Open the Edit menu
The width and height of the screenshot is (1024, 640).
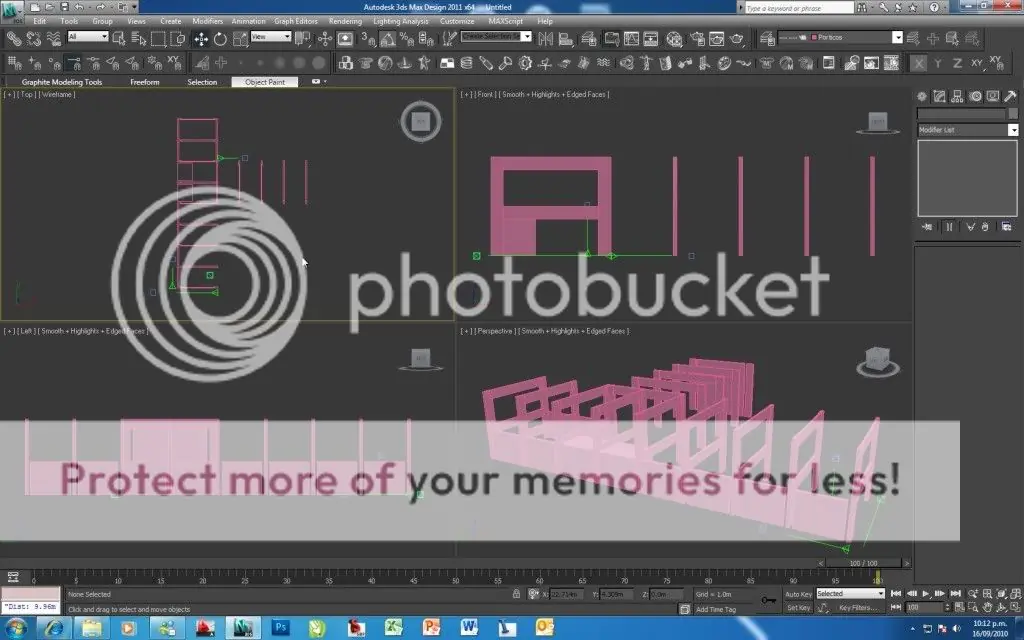[40, 21]
